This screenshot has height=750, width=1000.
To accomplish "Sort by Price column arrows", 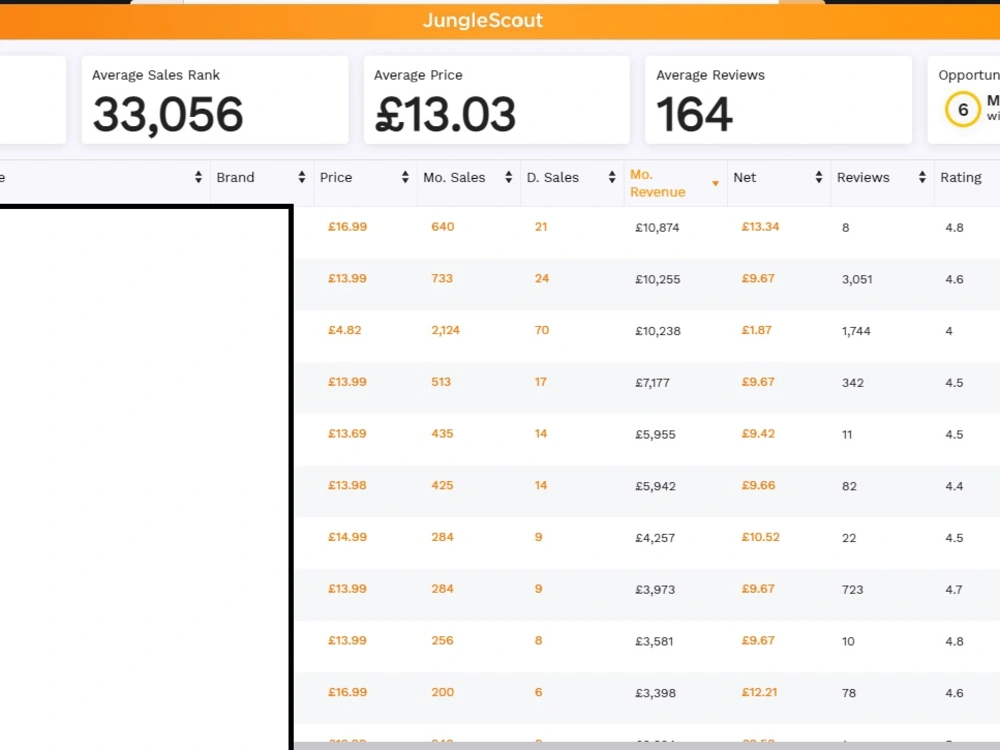I will [x=405, y=177].
